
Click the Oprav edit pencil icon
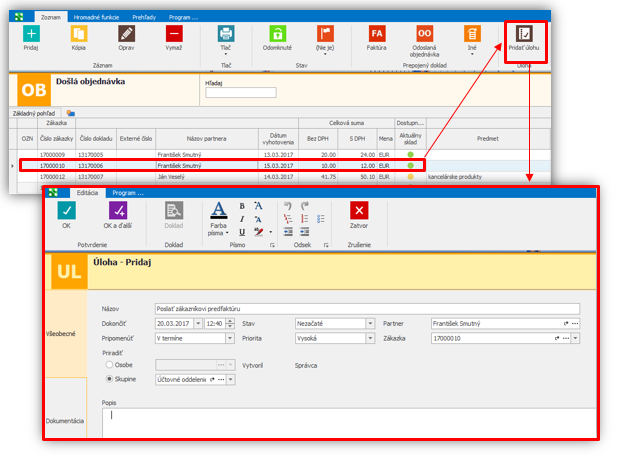(126, 34)
